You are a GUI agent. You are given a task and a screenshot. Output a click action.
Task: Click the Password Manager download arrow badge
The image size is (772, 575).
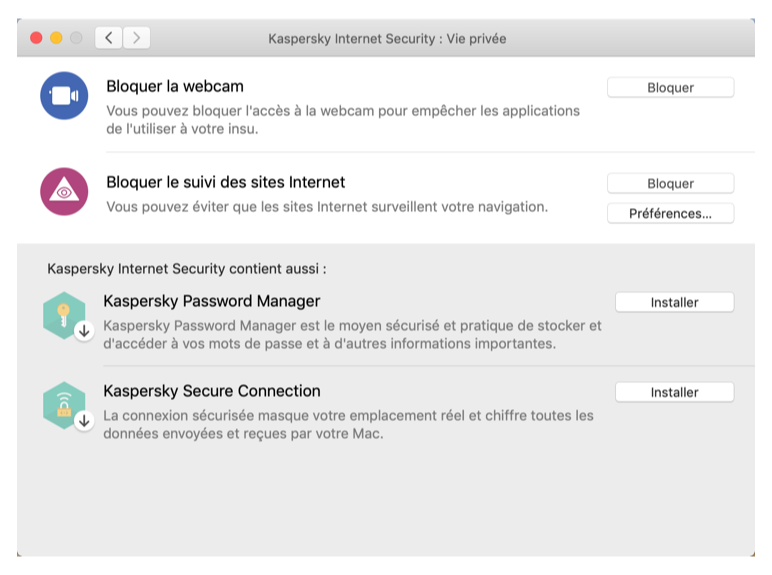[x=84, y=331]
